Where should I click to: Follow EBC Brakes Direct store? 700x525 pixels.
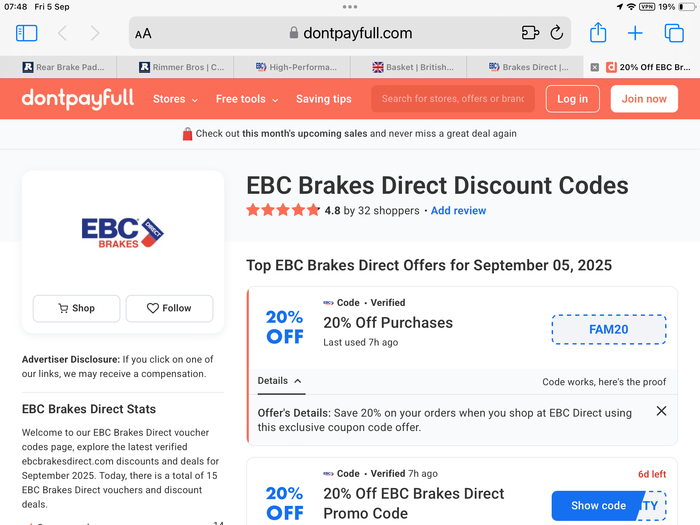(x=169, y=308)
